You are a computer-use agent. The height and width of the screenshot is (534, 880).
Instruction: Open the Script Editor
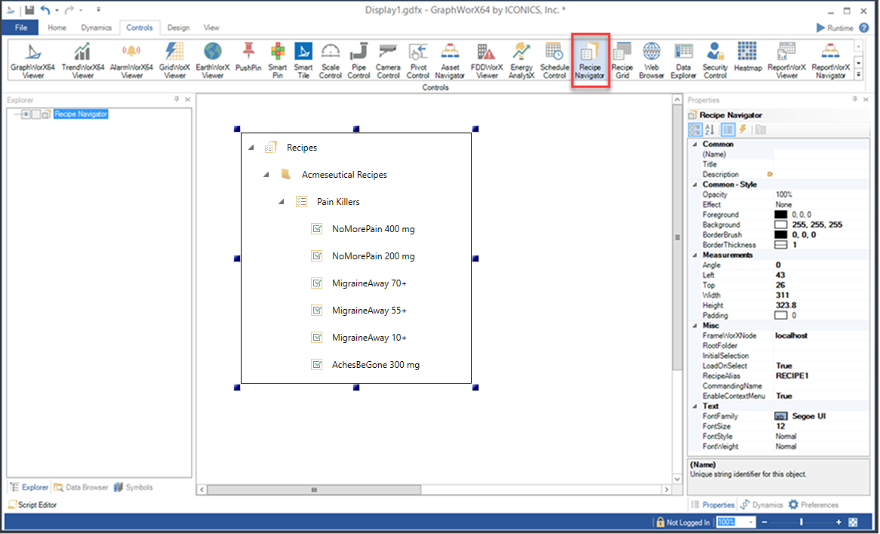(33, 505)
